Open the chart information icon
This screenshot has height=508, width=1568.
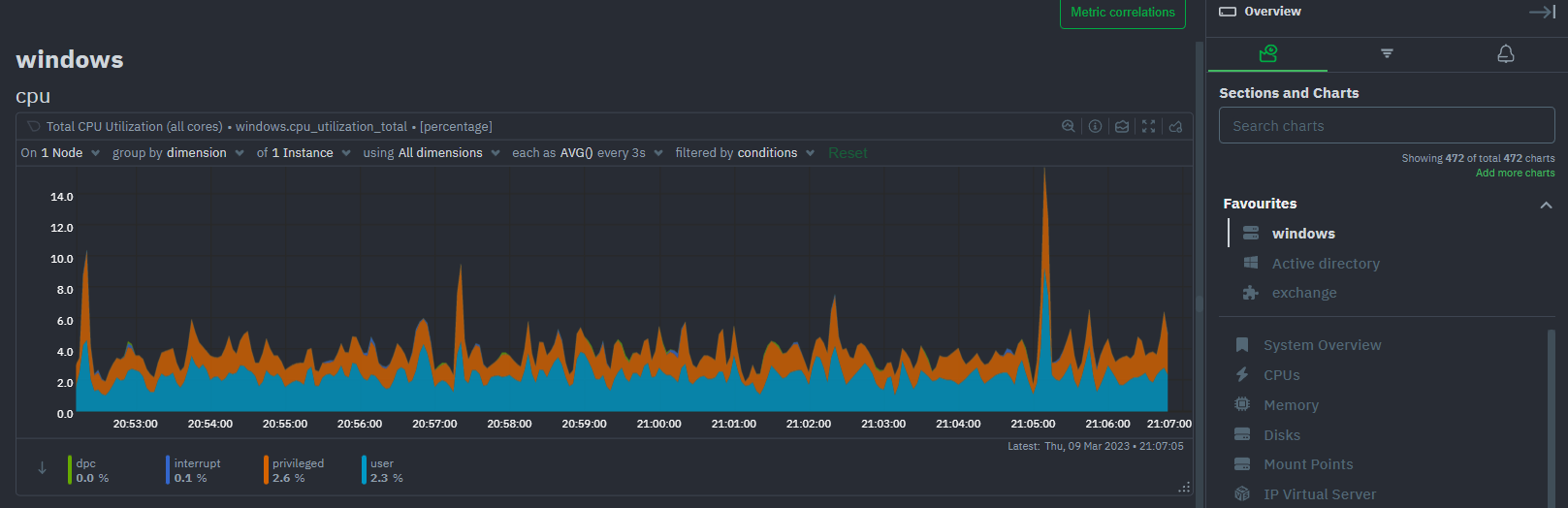[x=1095, y=126]
